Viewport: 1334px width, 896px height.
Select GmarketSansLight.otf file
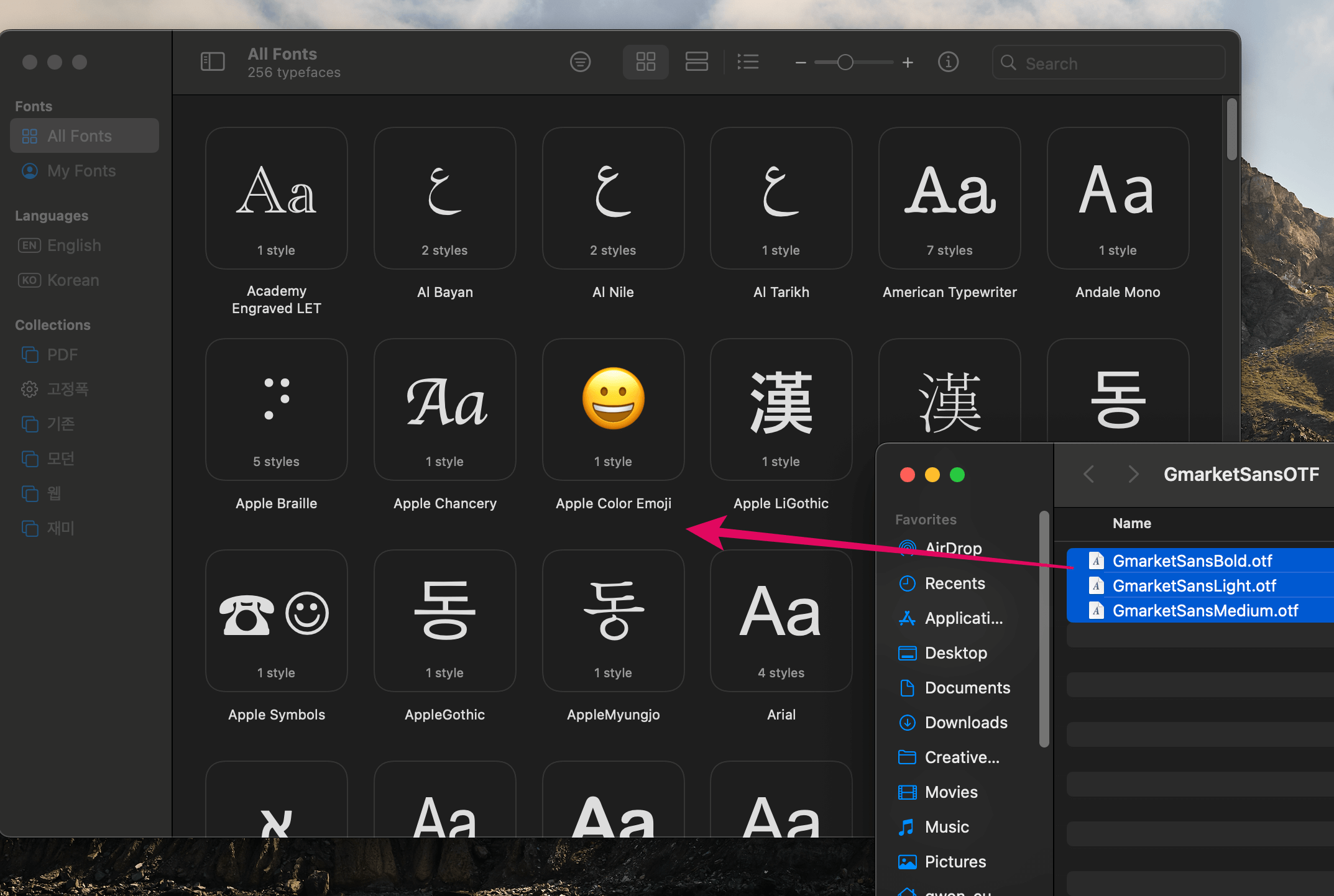point(1194,586)
